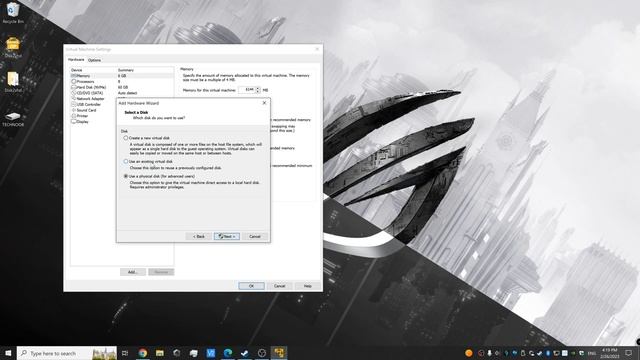This screenshot has height=360, width=640.
Task: Open the Recycle Bin desktop icon
Action: (x=13, y=13)
